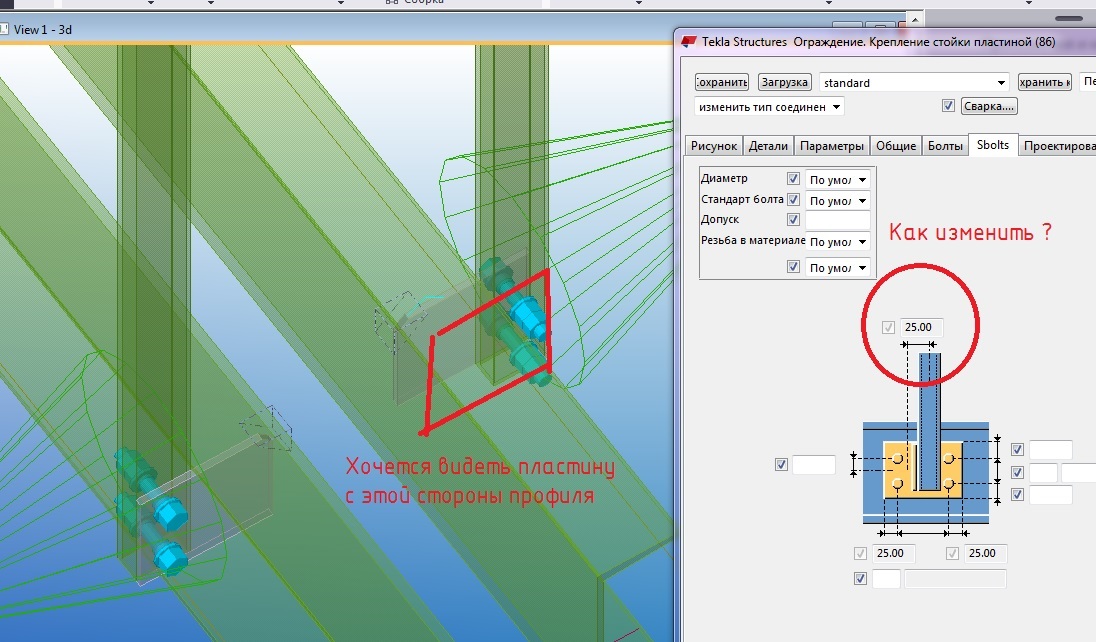Click the Tekla Structures dialog title icon
This screenshot has height=642, width=1096.
coord(689,42)
